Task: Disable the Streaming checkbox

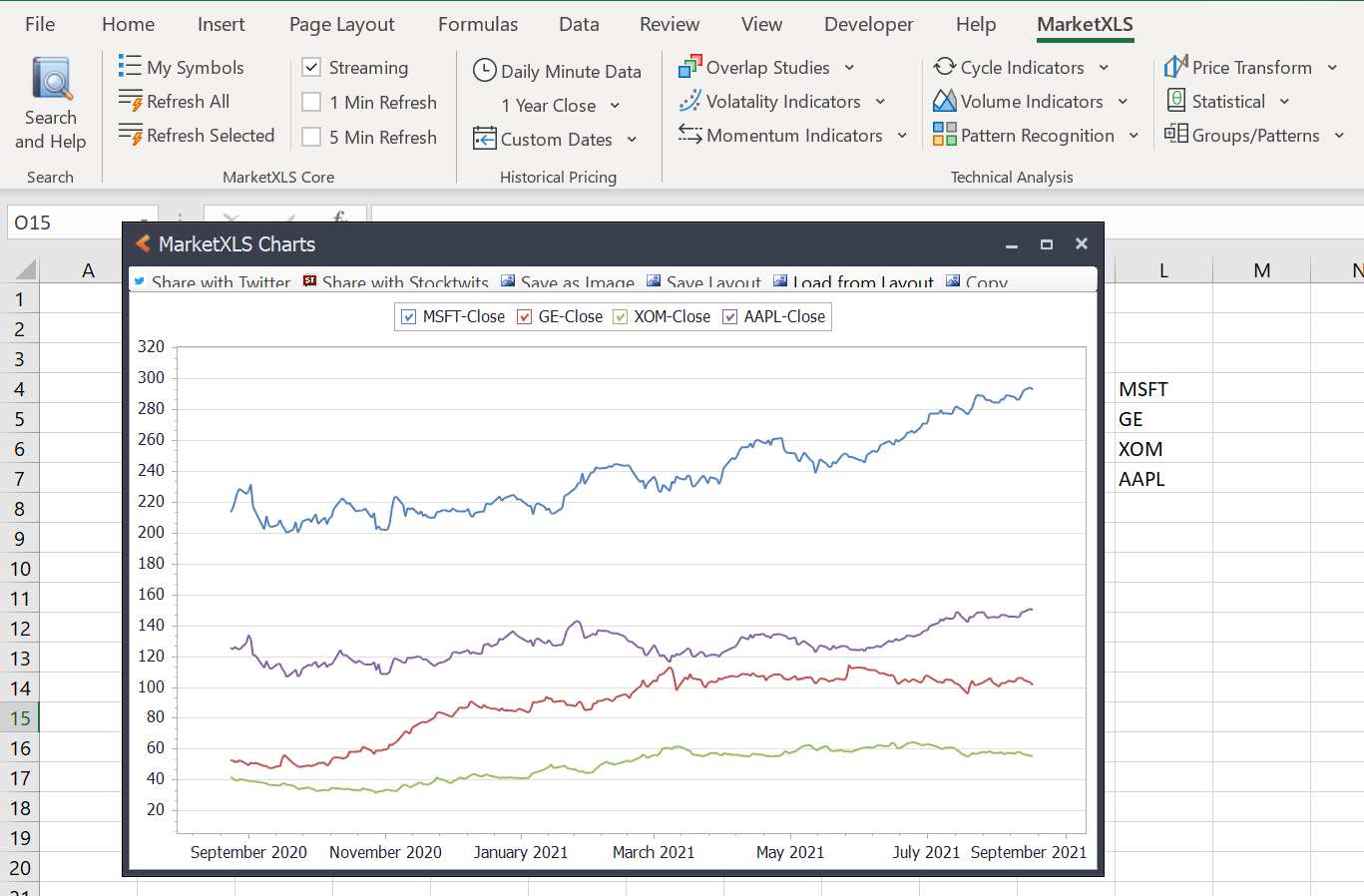Action: 311,67
